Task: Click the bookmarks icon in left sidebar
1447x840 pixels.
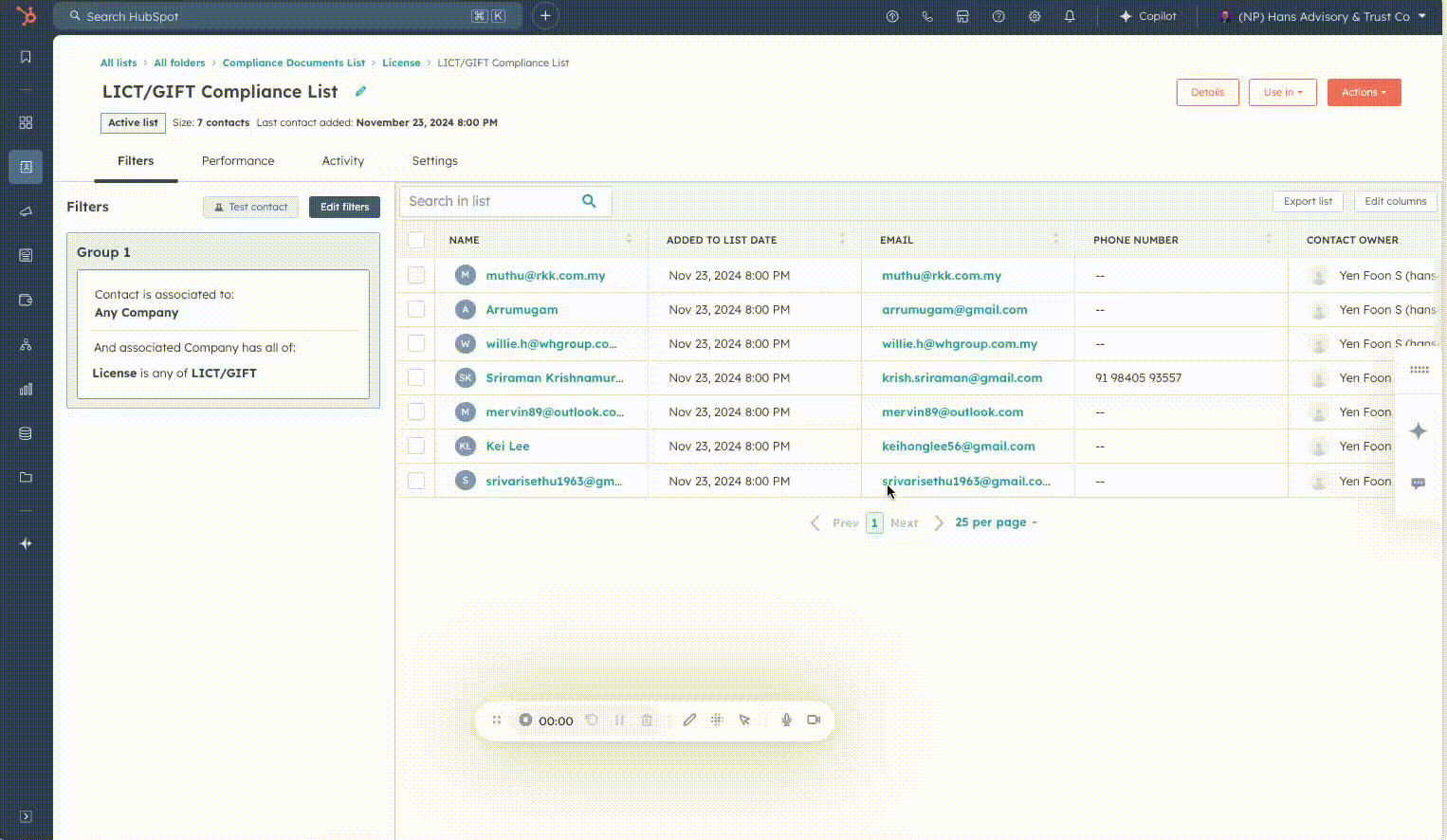Action: pos(26,57)
